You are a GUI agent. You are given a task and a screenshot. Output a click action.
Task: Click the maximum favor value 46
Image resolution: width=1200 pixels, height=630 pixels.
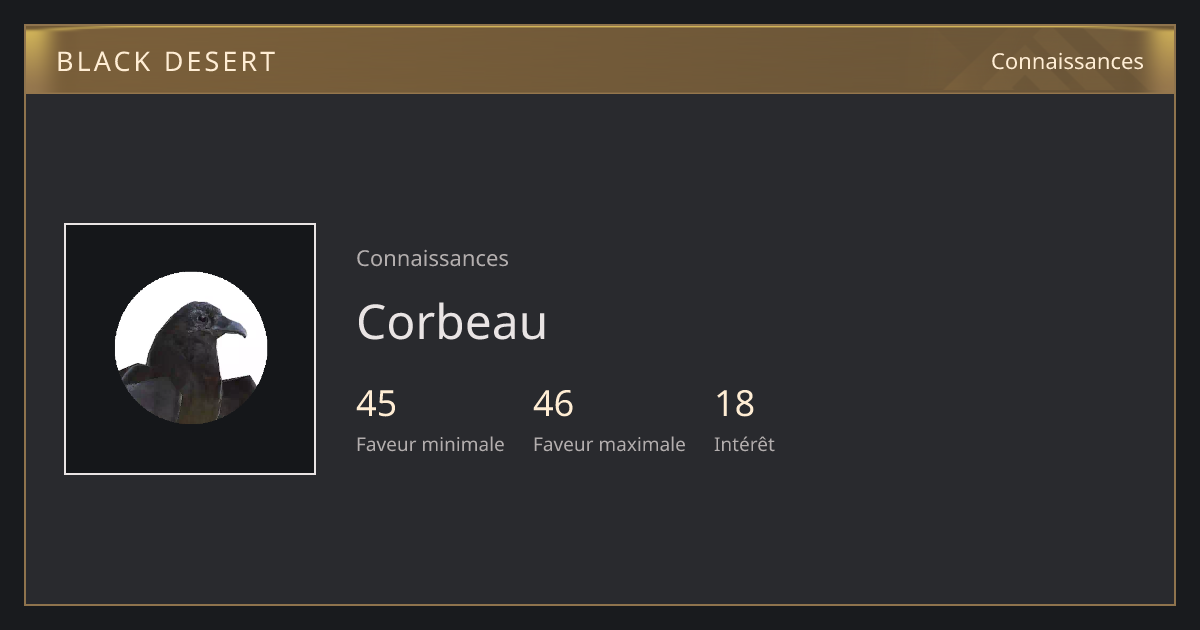click(553, 404)
